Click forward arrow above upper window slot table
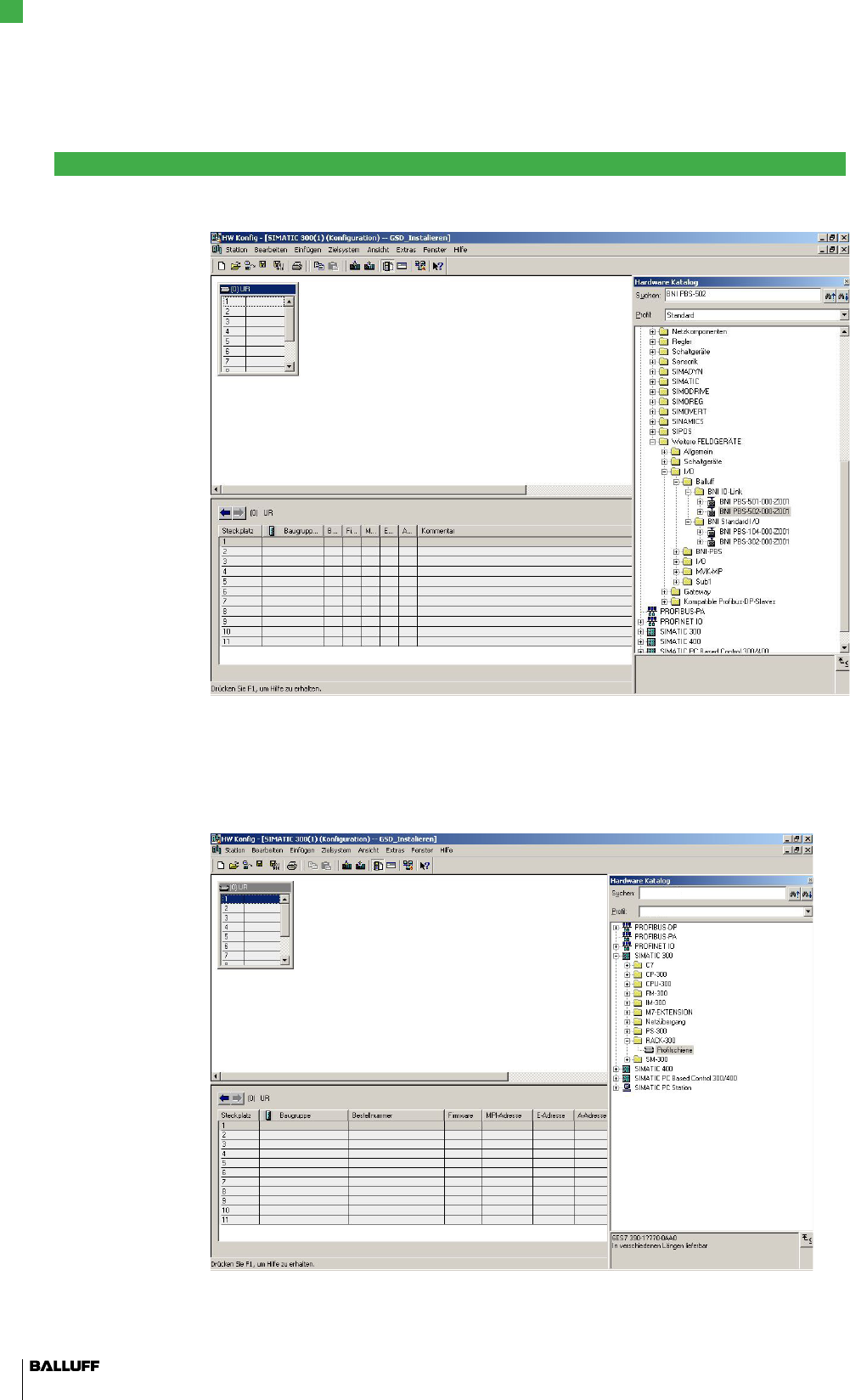 (x=239, y=513)
